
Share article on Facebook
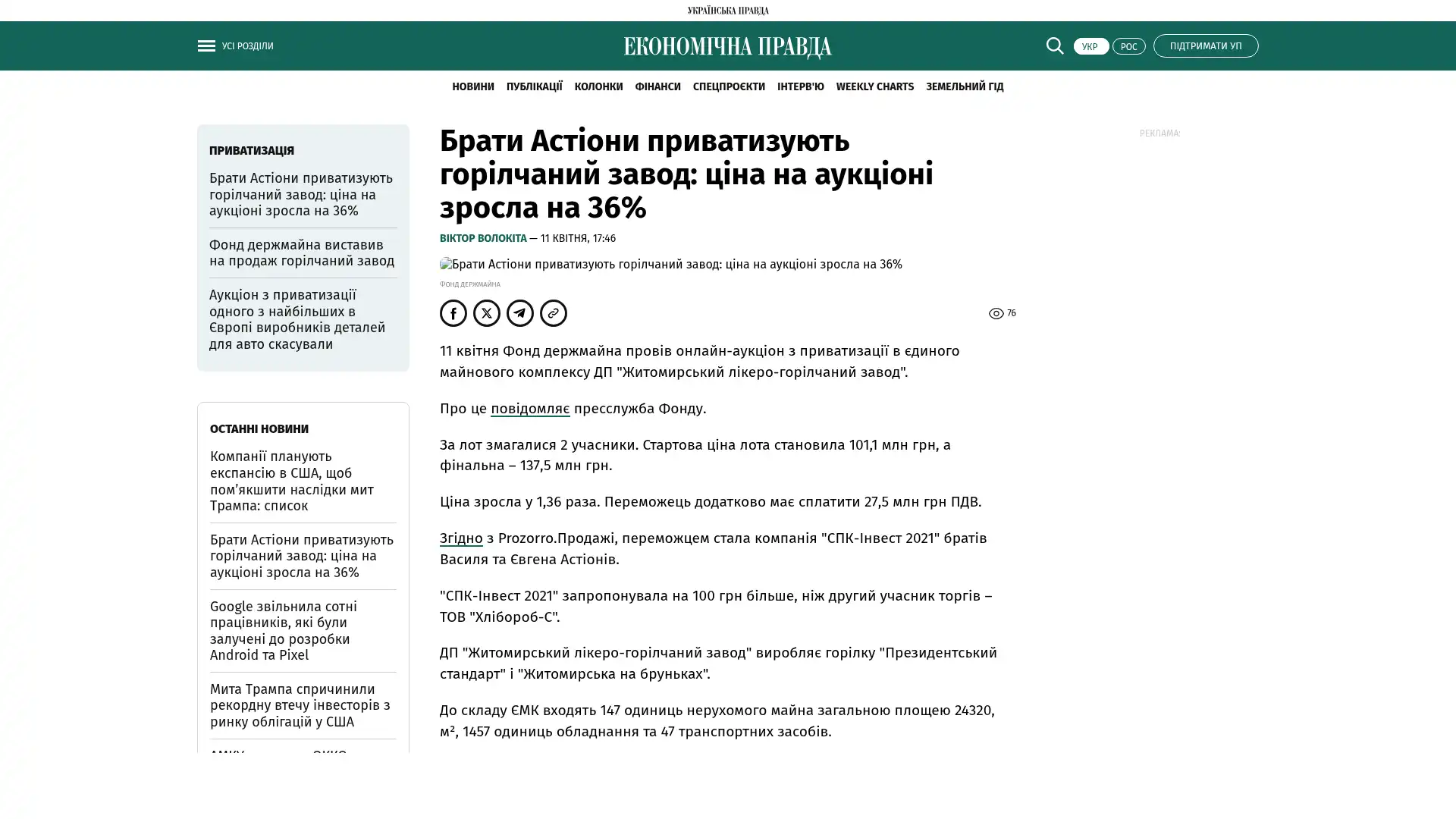pos(453,313)
